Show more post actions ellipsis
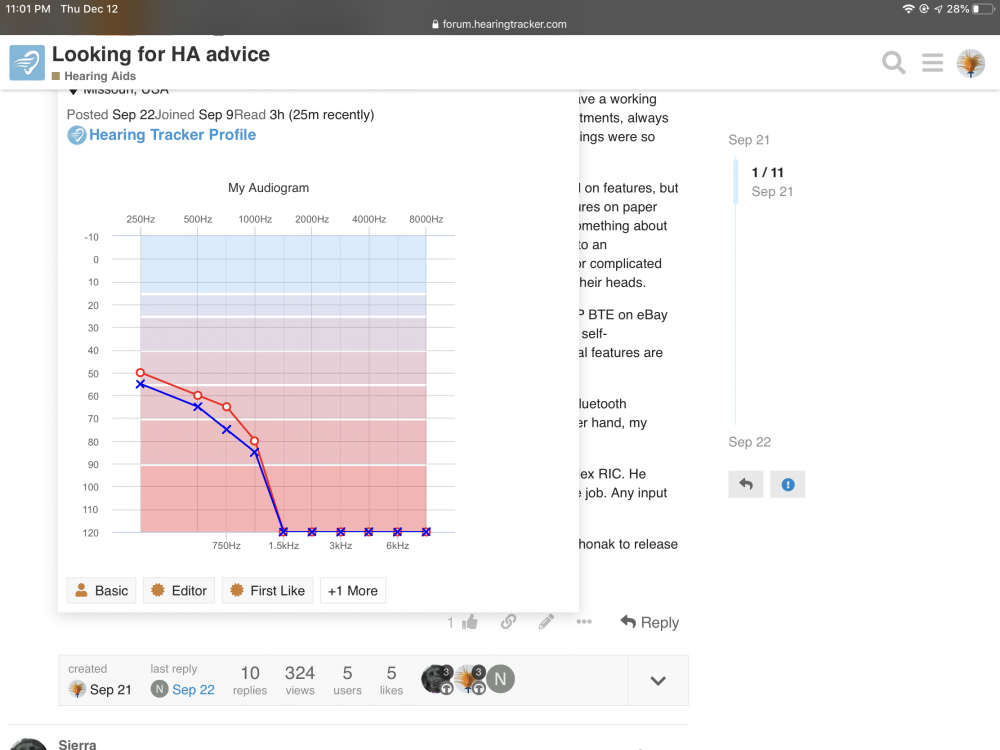 click(x=584, y=622)
